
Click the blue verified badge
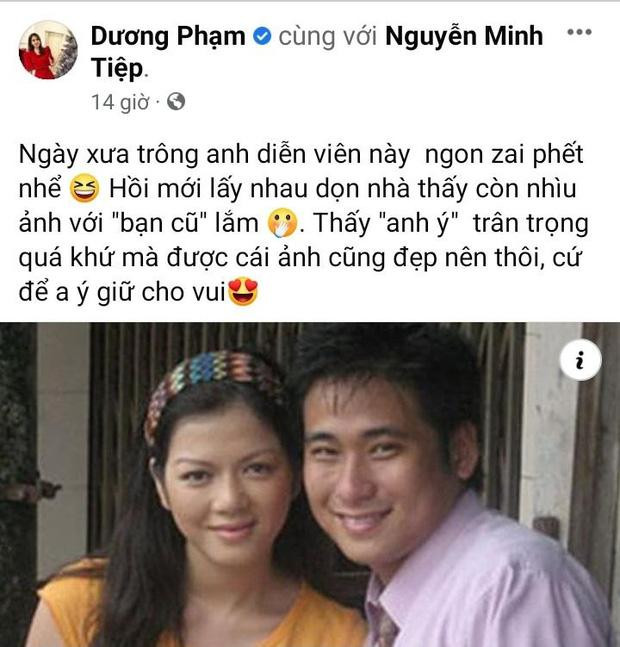(262, 36)
